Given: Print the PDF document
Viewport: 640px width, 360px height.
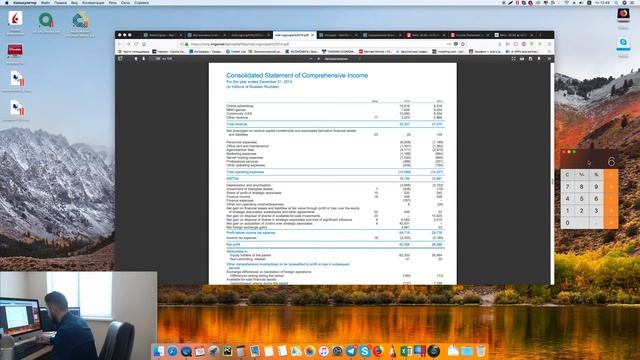Looking at the screenshot, I should coord(522,59).
